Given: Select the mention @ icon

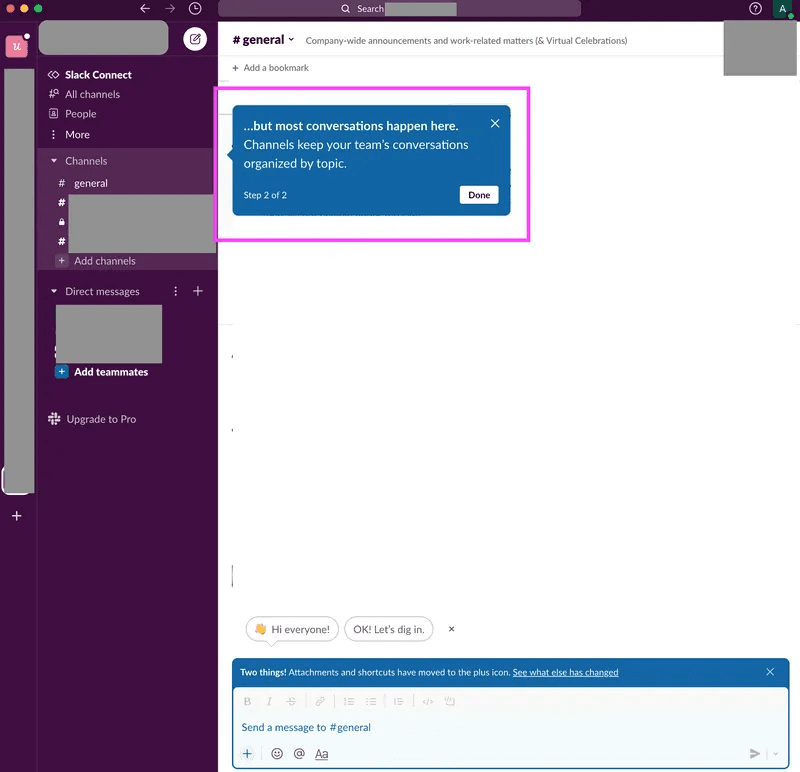Looking at the screenshot, I should tap(298, 753).
